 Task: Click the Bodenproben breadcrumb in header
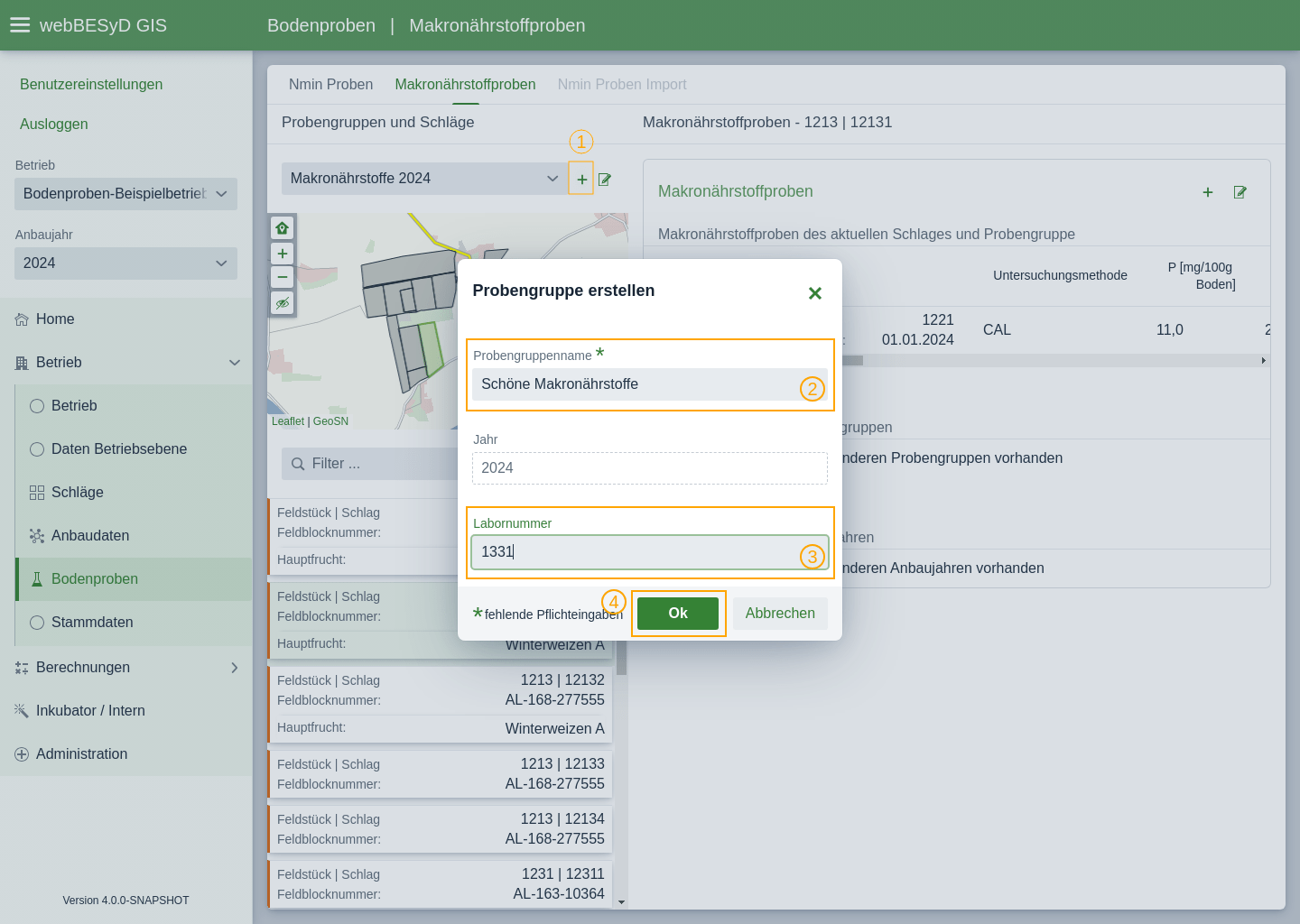pos(321,25)
